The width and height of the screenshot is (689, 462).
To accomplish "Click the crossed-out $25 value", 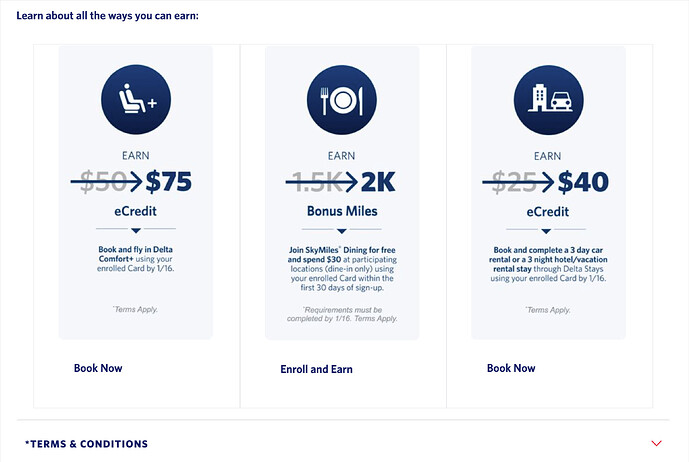I will coord(515,182).
